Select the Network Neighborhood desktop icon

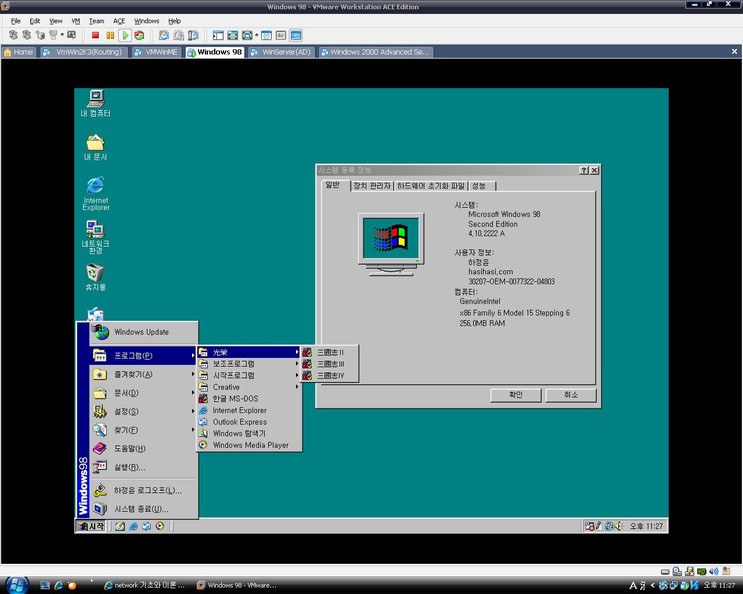pos(96,237)
